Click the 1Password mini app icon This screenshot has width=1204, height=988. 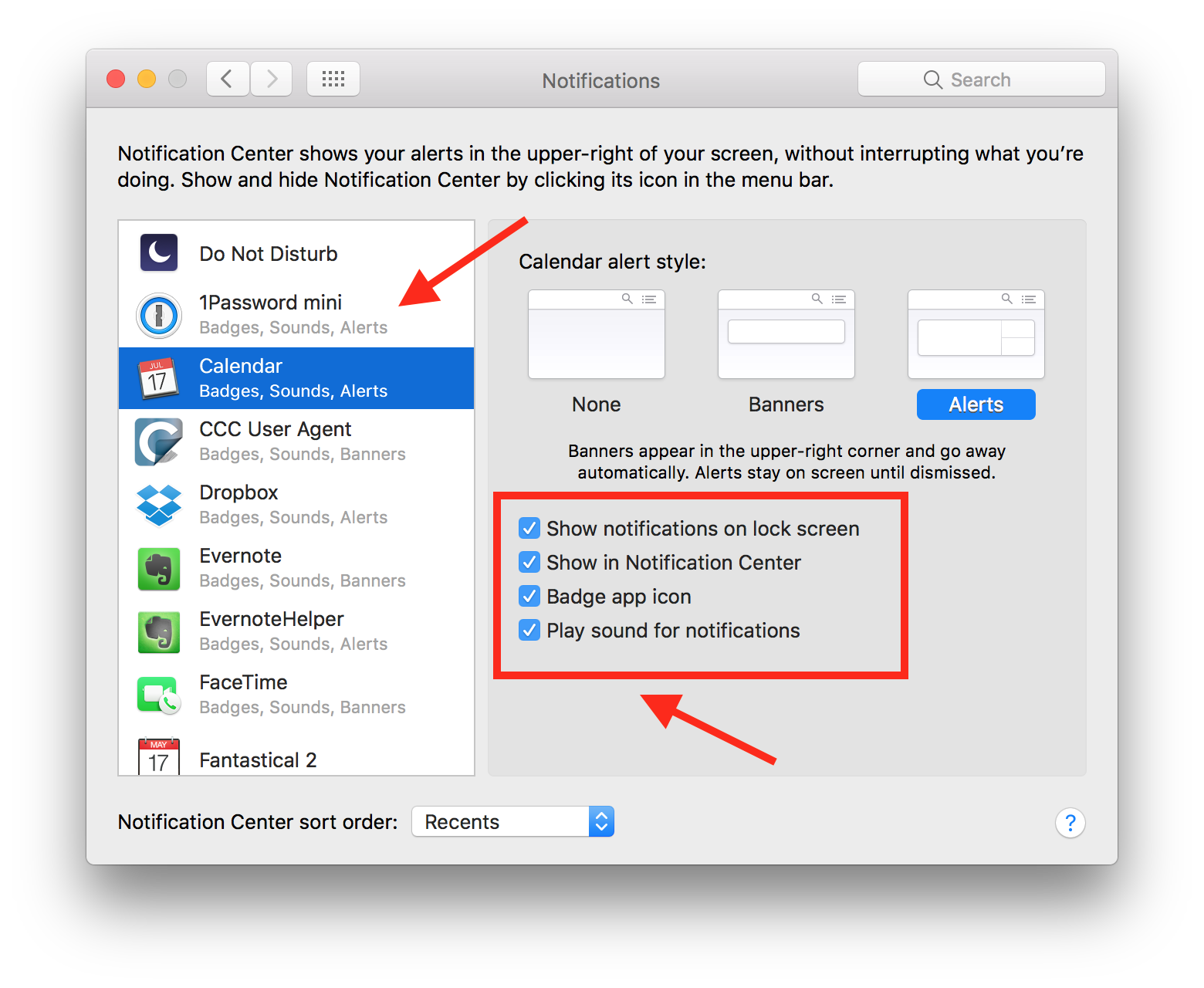(x=159, y=316)
